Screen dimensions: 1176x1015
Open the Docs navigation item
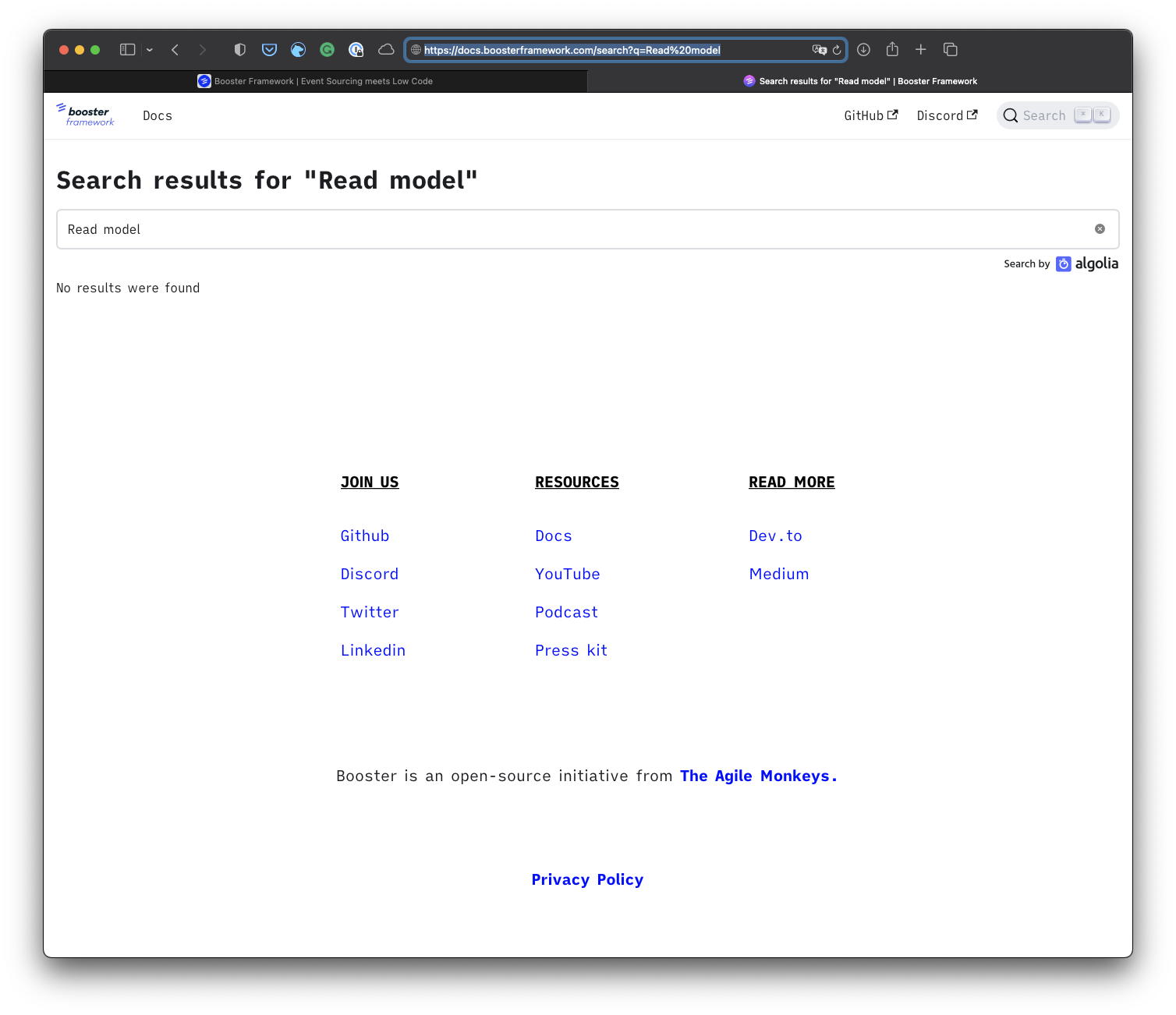158,115
